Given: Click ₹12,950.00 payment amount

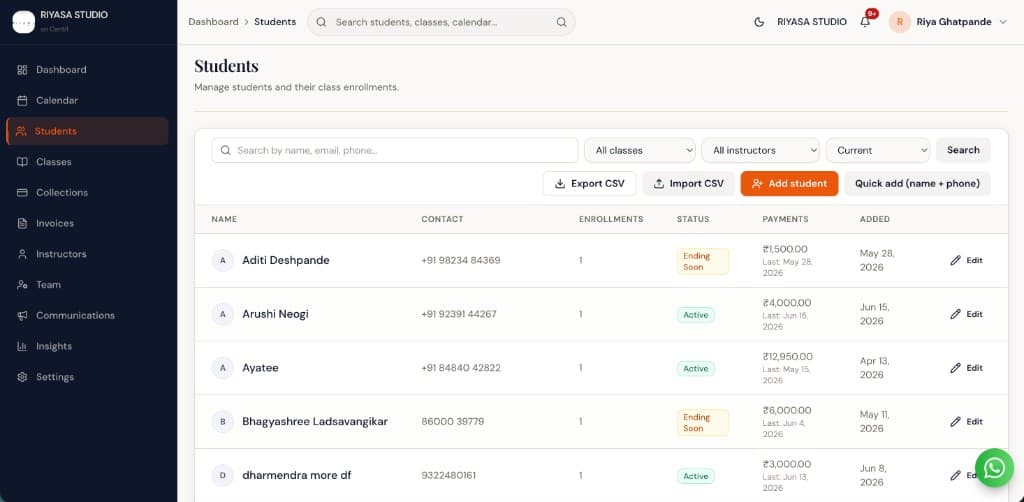Looking at the screenshot, I should pyautogui.click(x=788, y=356).
